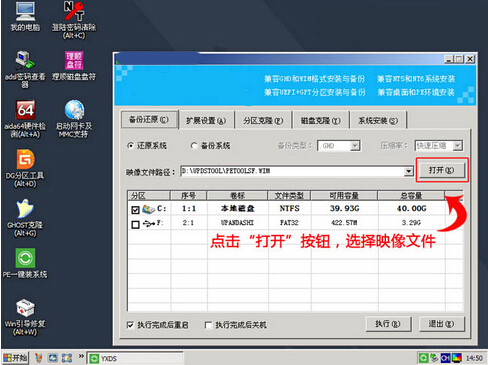Click the second system tray icon
488x365 pixels.
(434, 358)
